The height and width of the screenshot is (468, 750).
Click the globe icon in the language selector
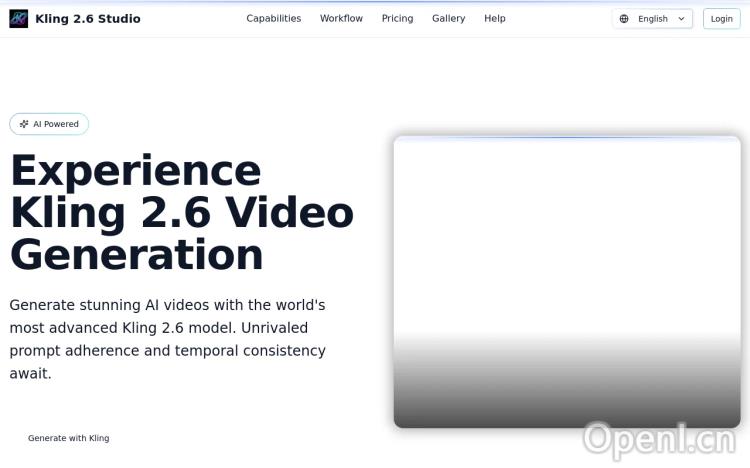(x=624, y=19)
